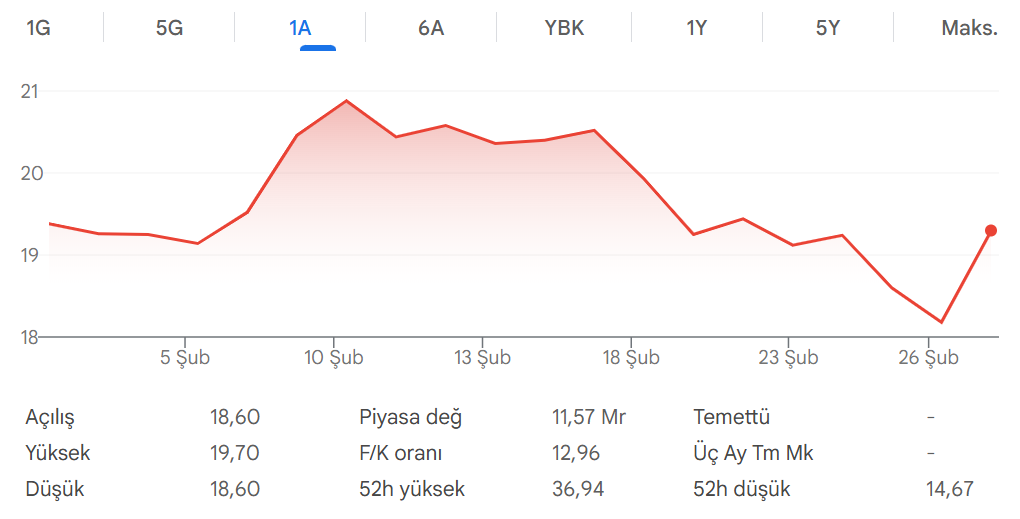Click the 52h yüksek value 36,94

pyautogui.click(x=576, y=489)
